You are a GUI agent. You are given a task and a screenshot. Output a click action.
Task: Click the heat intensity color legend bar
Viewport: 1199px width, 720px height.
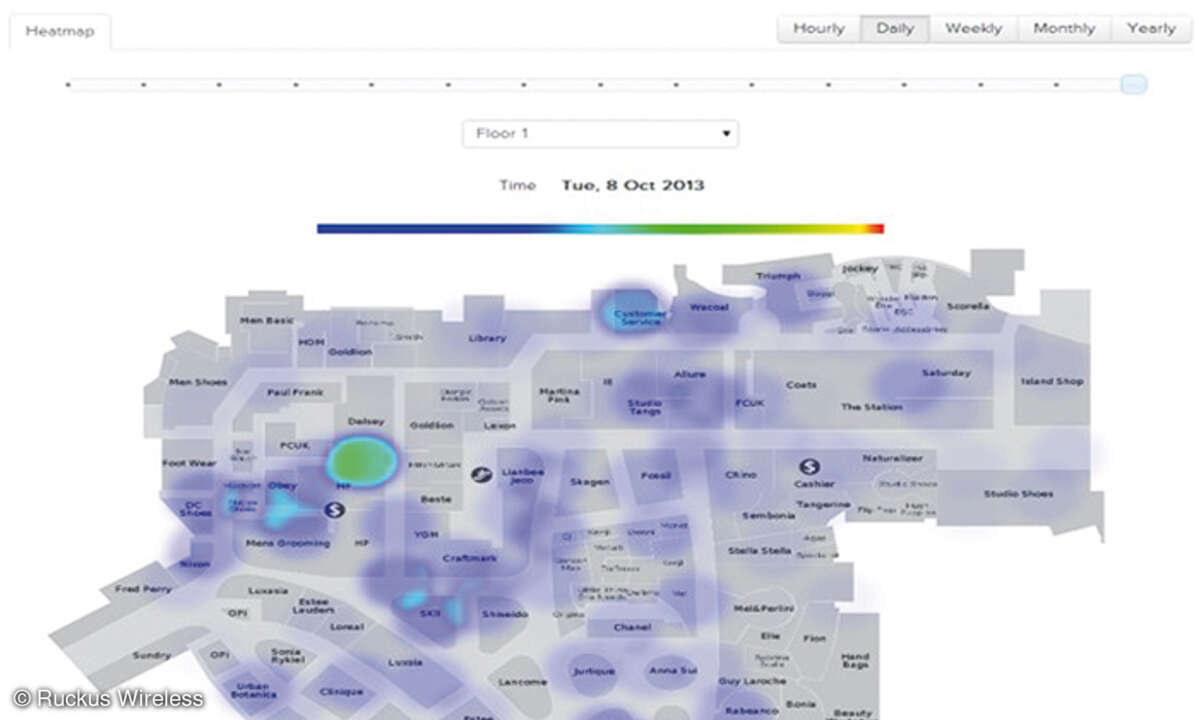(600, 229)
